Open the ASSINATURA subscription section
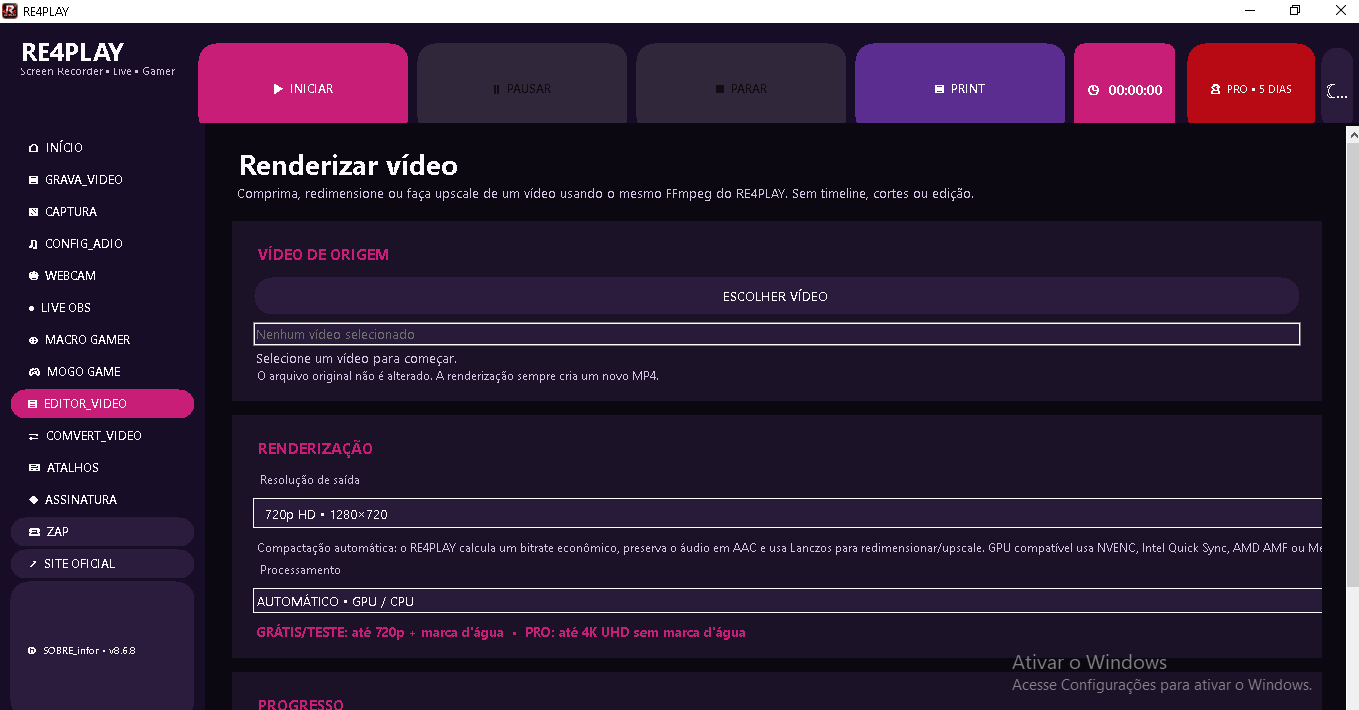1359x710 pixels. click(x=102, y=500)
